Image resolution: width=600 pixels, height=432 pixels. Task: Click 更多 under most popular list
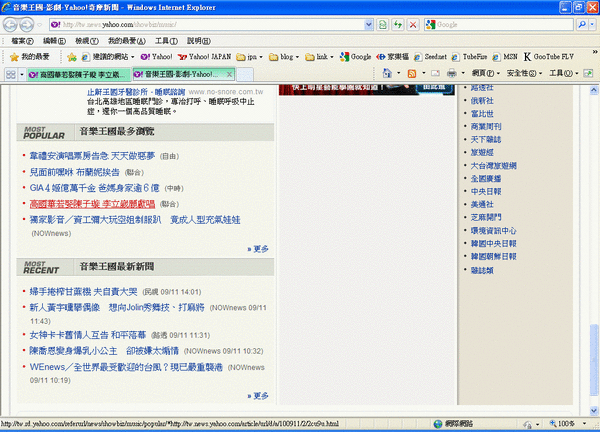pos(258,249)
